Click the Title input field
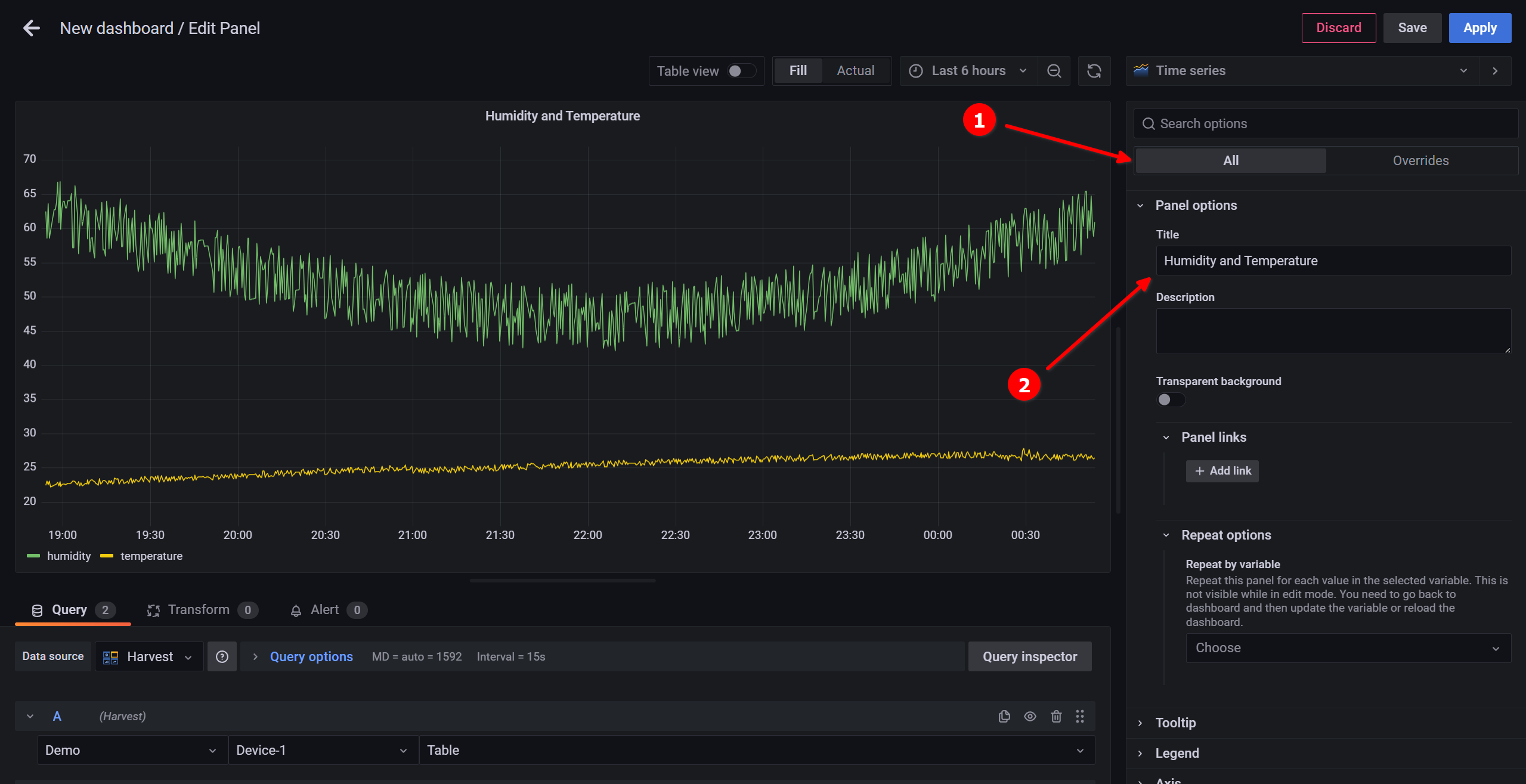 coord(1333,261)
